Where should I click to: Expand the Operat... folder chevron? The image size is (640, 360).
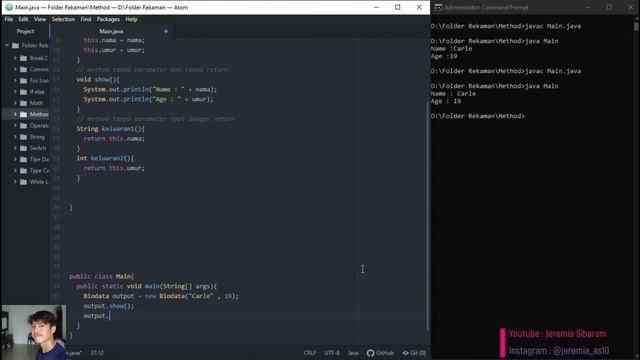click(15, 126)
